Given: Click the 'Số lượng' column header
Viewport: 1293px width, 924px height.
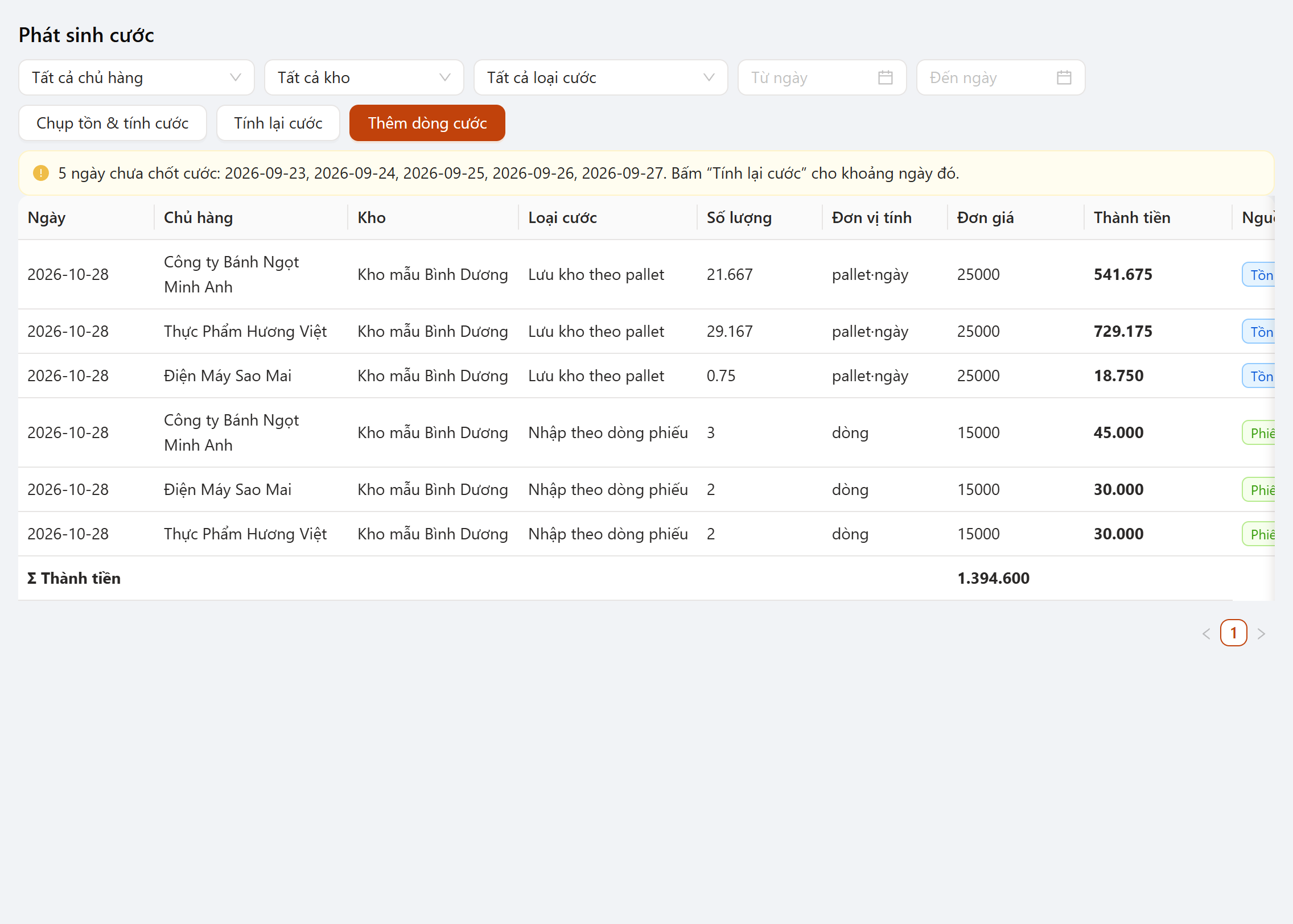Looking at the screenshot, I should pos(760,218).
